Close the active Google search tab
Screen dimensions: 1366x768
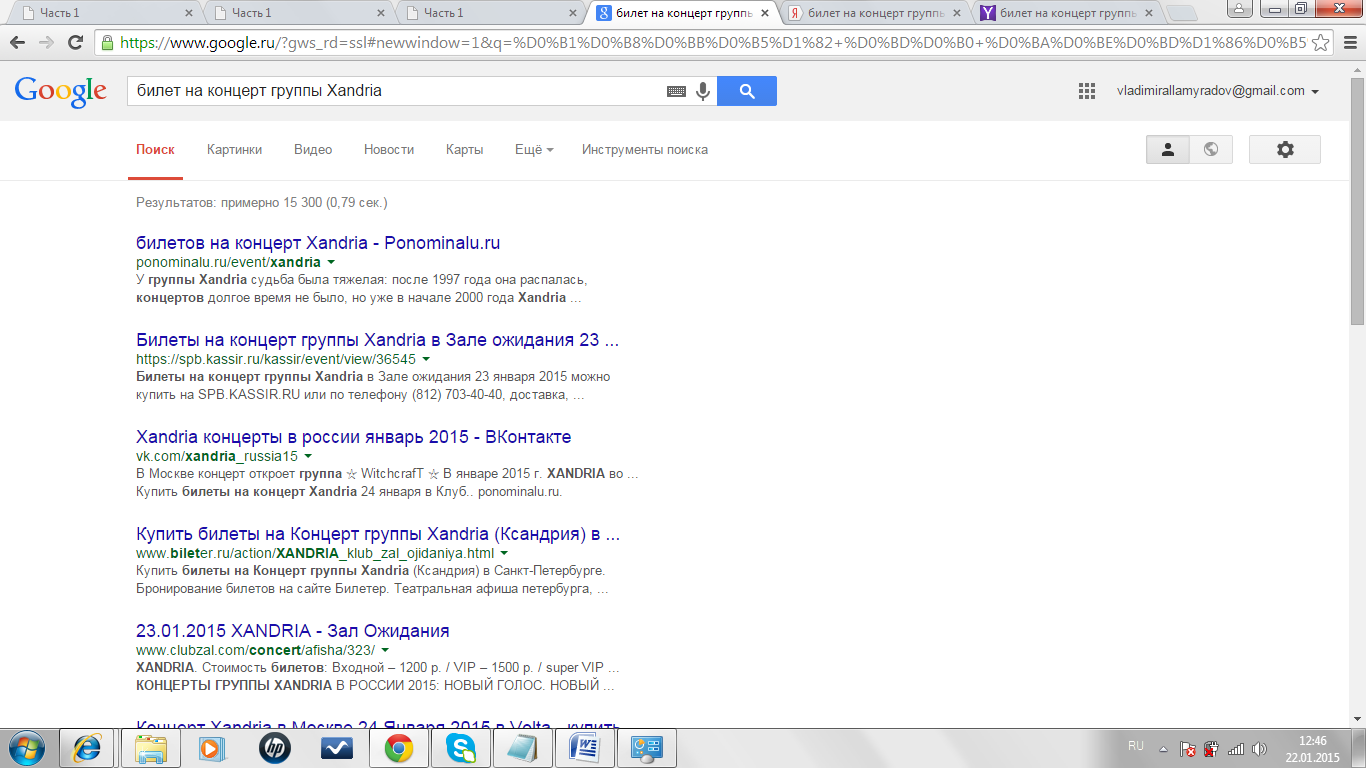[x=765, y=13]
